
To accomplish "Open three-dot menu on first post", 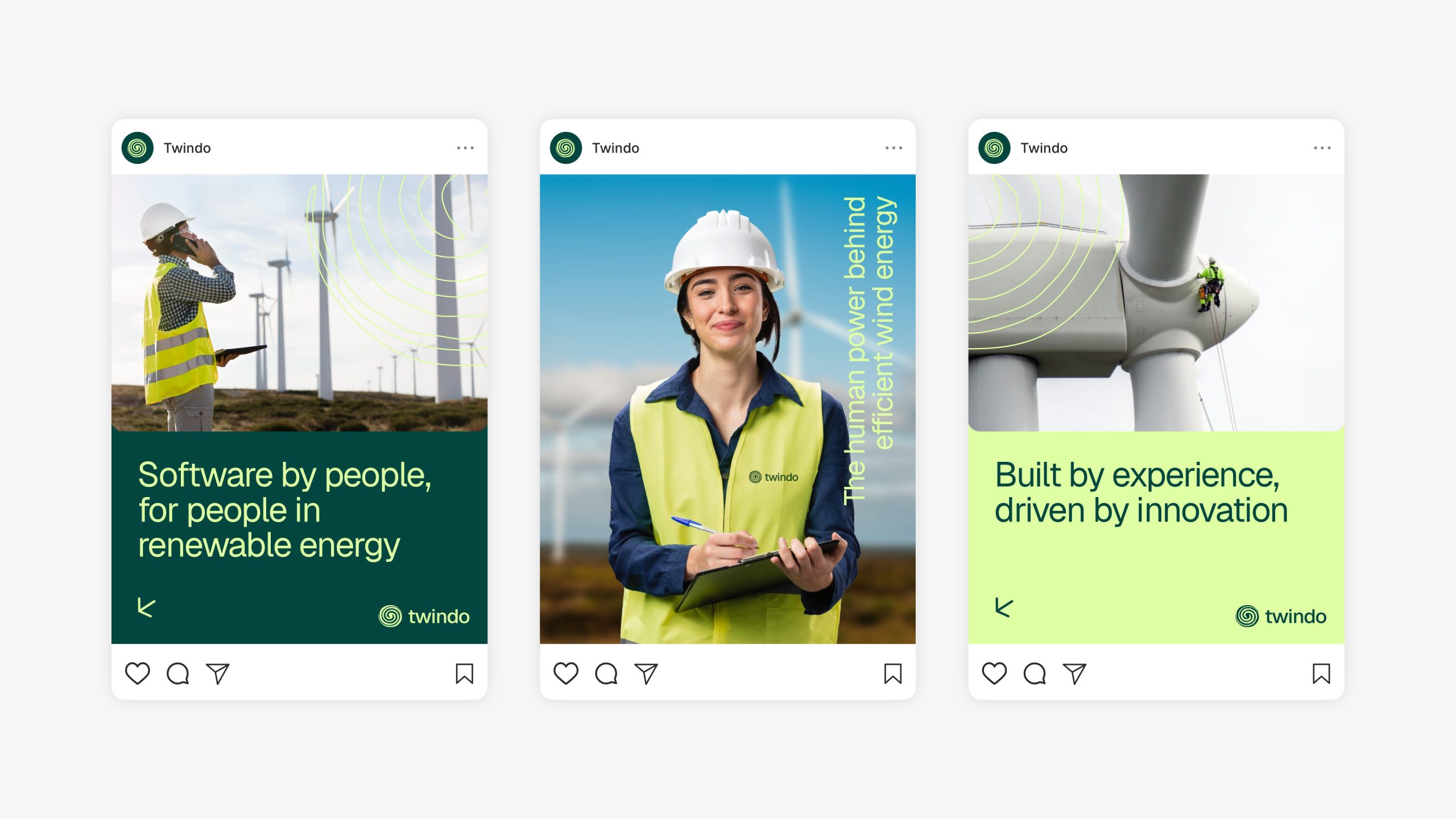I will pyautogui.click(x=465, y=148).
